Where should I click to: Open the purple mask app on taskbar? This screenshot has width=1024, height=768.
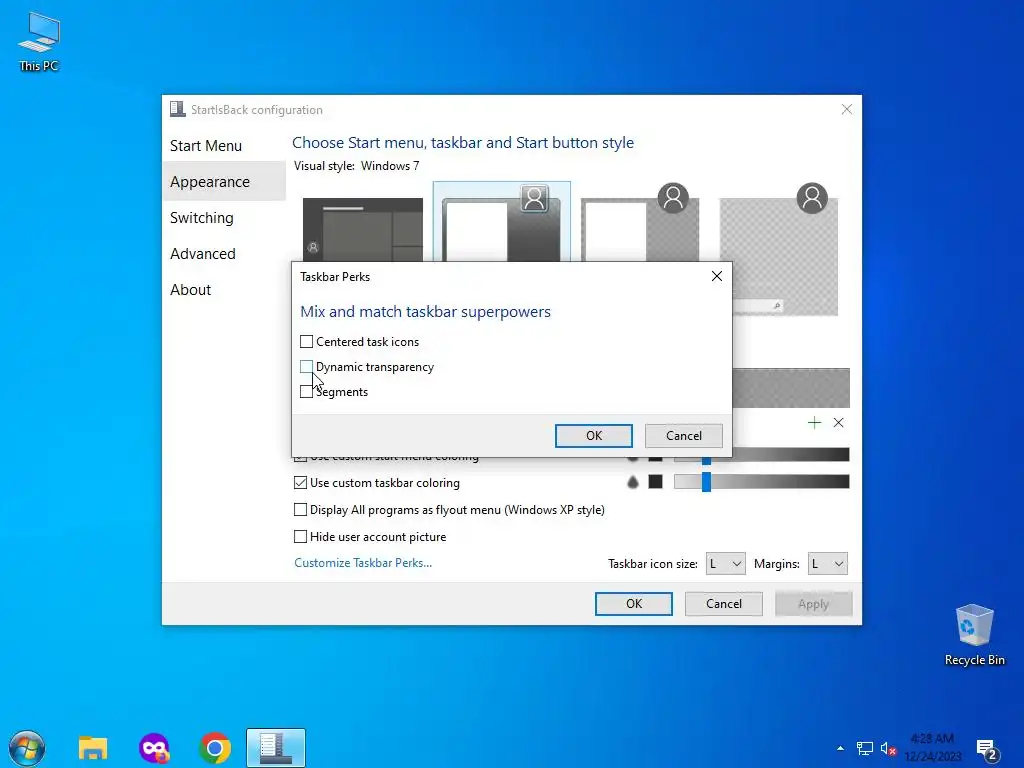coord(154,748)
